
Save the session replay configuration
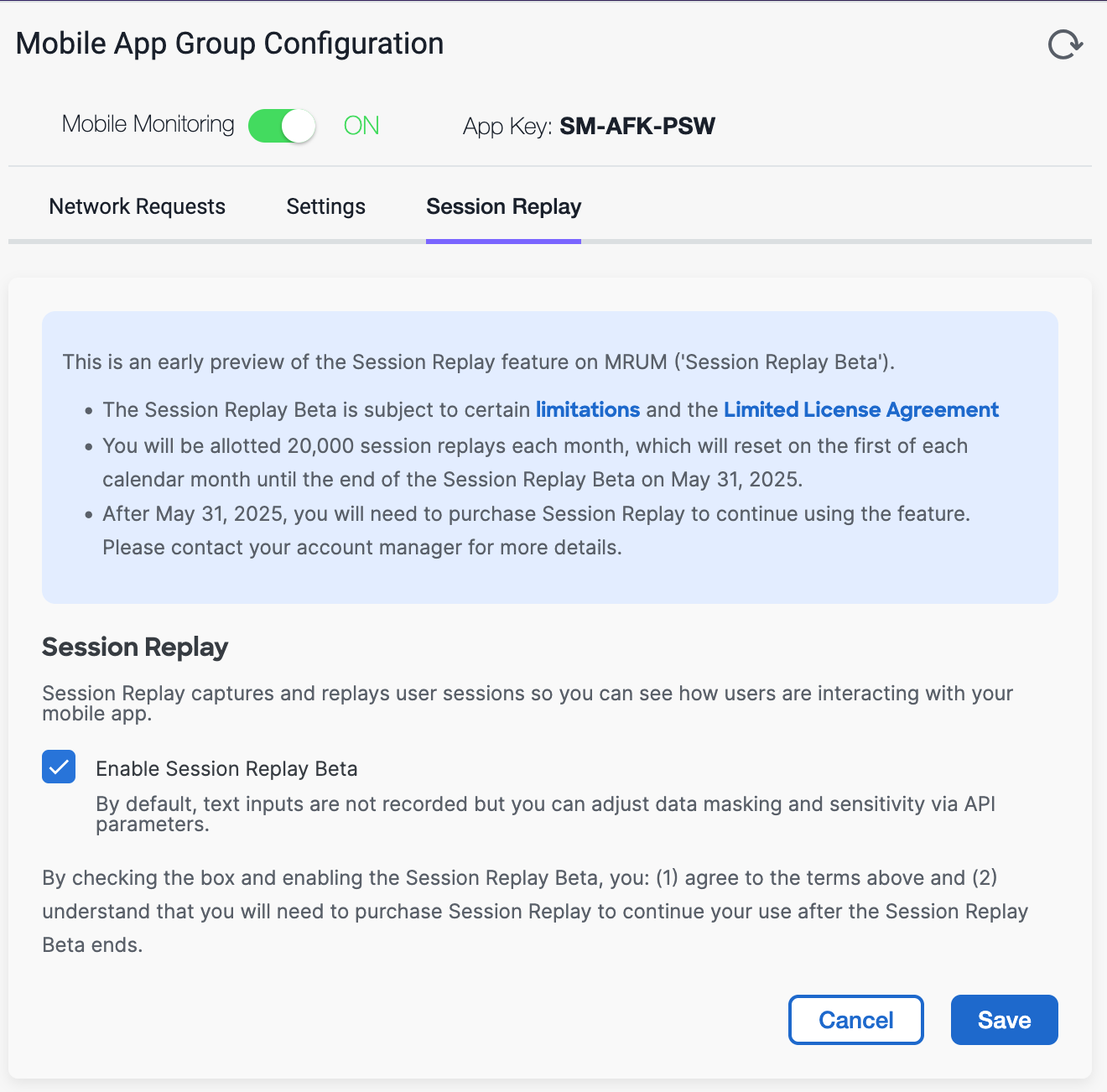[x=1005, y=1020]
